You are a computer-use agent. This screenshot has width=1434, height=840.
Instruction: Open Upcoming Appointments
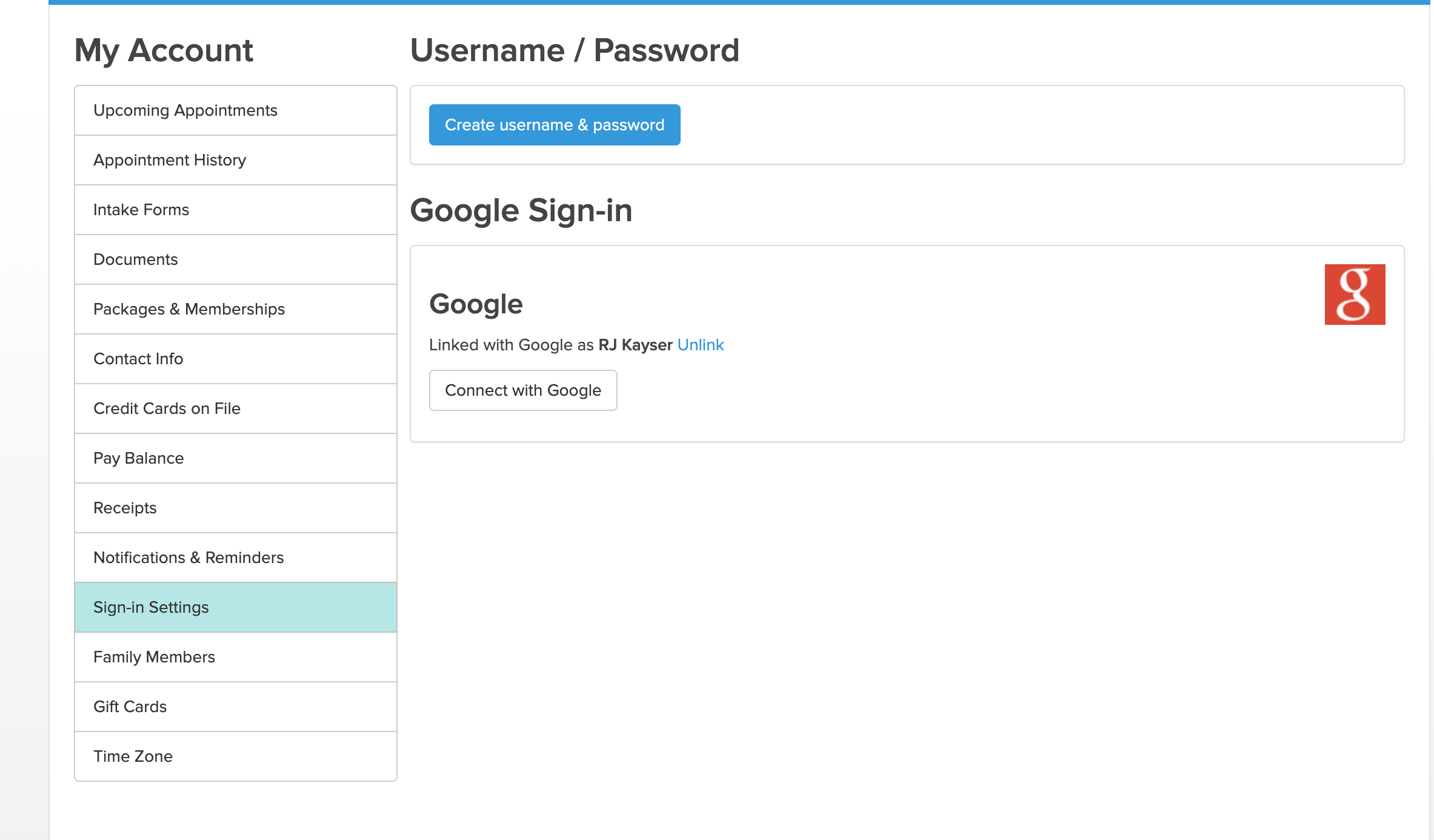(236, 110)
